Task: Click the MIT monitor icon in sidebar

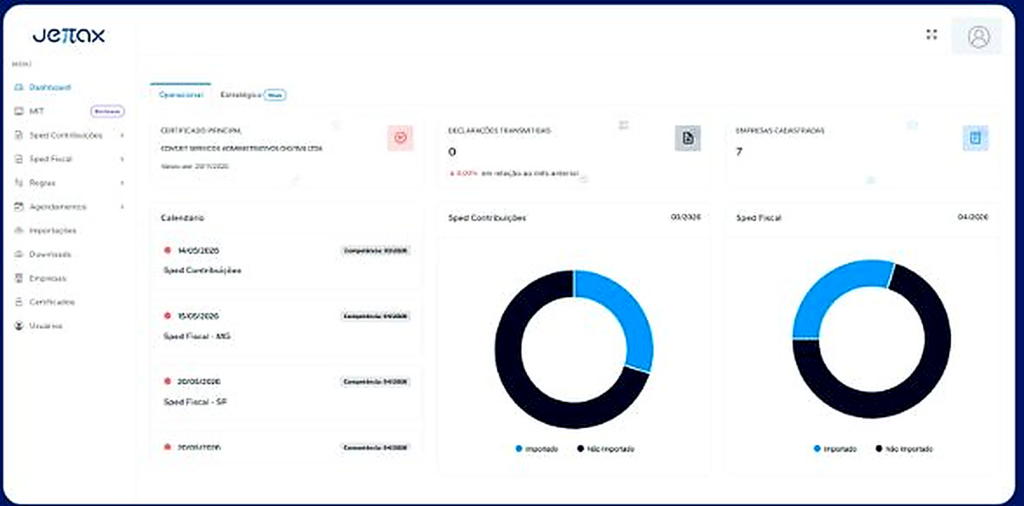Action: click(19, 111)
